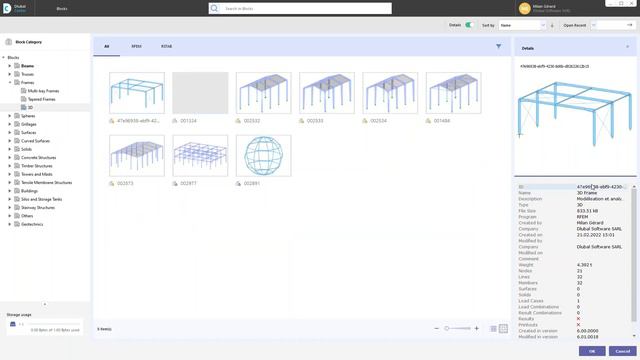Viewport: 640px width, 360px height.
Task: Collapse the Details panel arrow
Action: tap(627, 47)
